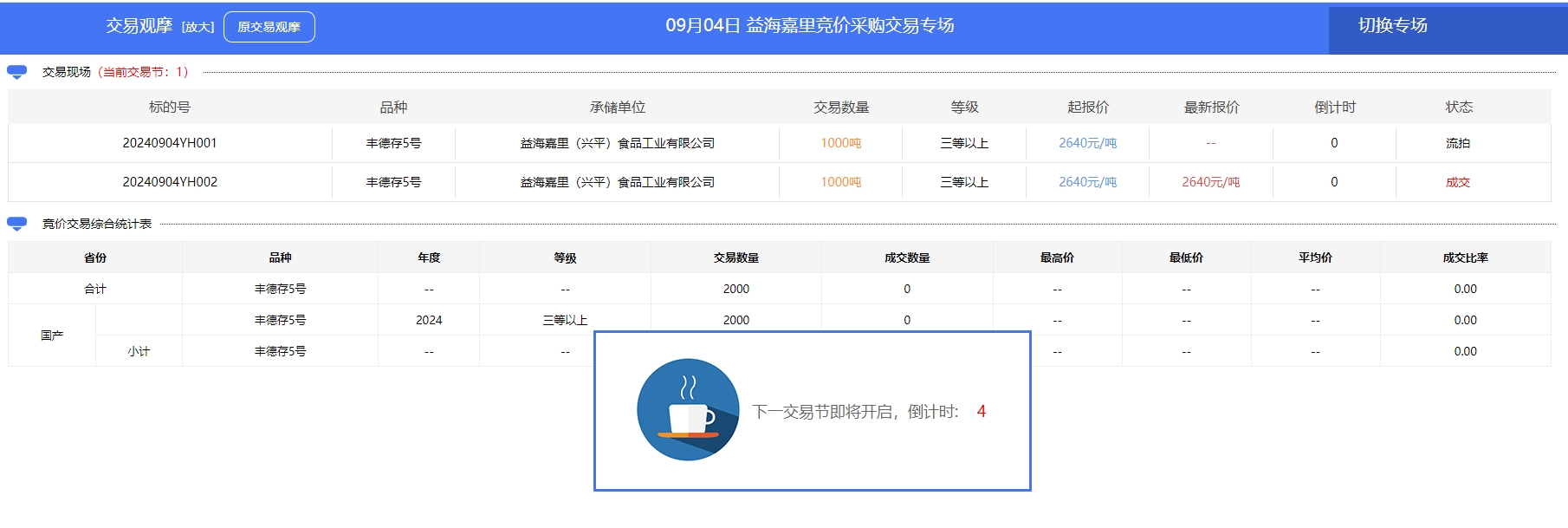Image resolution: width=1568 pixels, height=528 pixels.
Task: Select lot number 20240904YH001
Action: click(x=170, y=143)
